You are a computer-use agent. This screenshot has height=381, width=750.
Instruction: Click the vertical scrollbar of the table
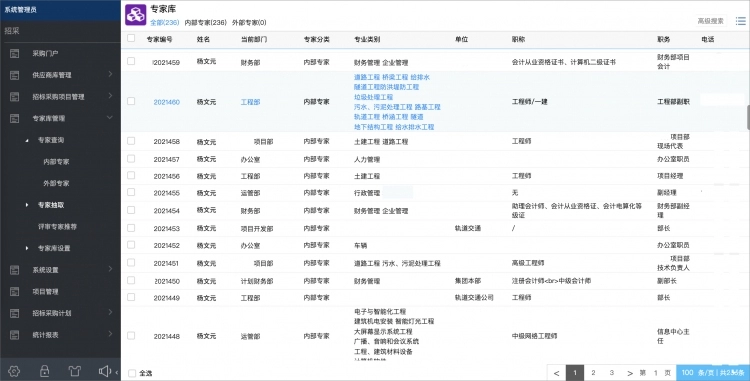click(748, 117)
